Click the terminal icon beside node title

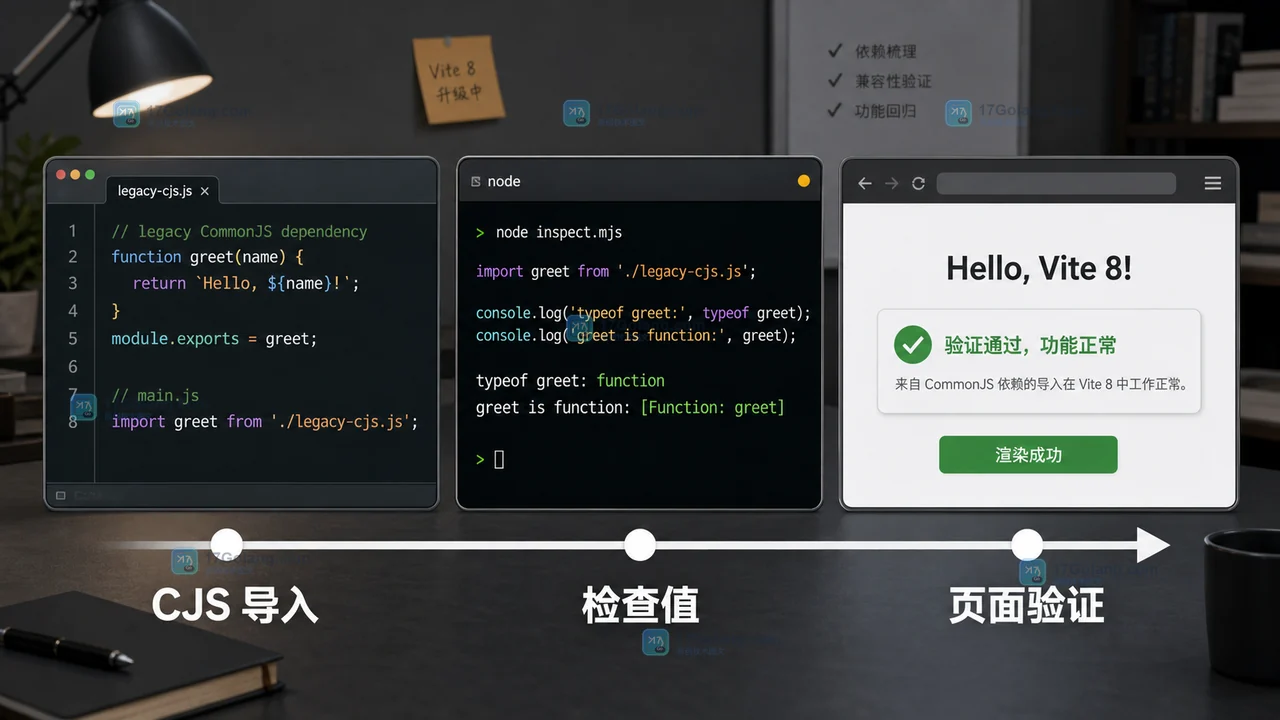(476, 181)
